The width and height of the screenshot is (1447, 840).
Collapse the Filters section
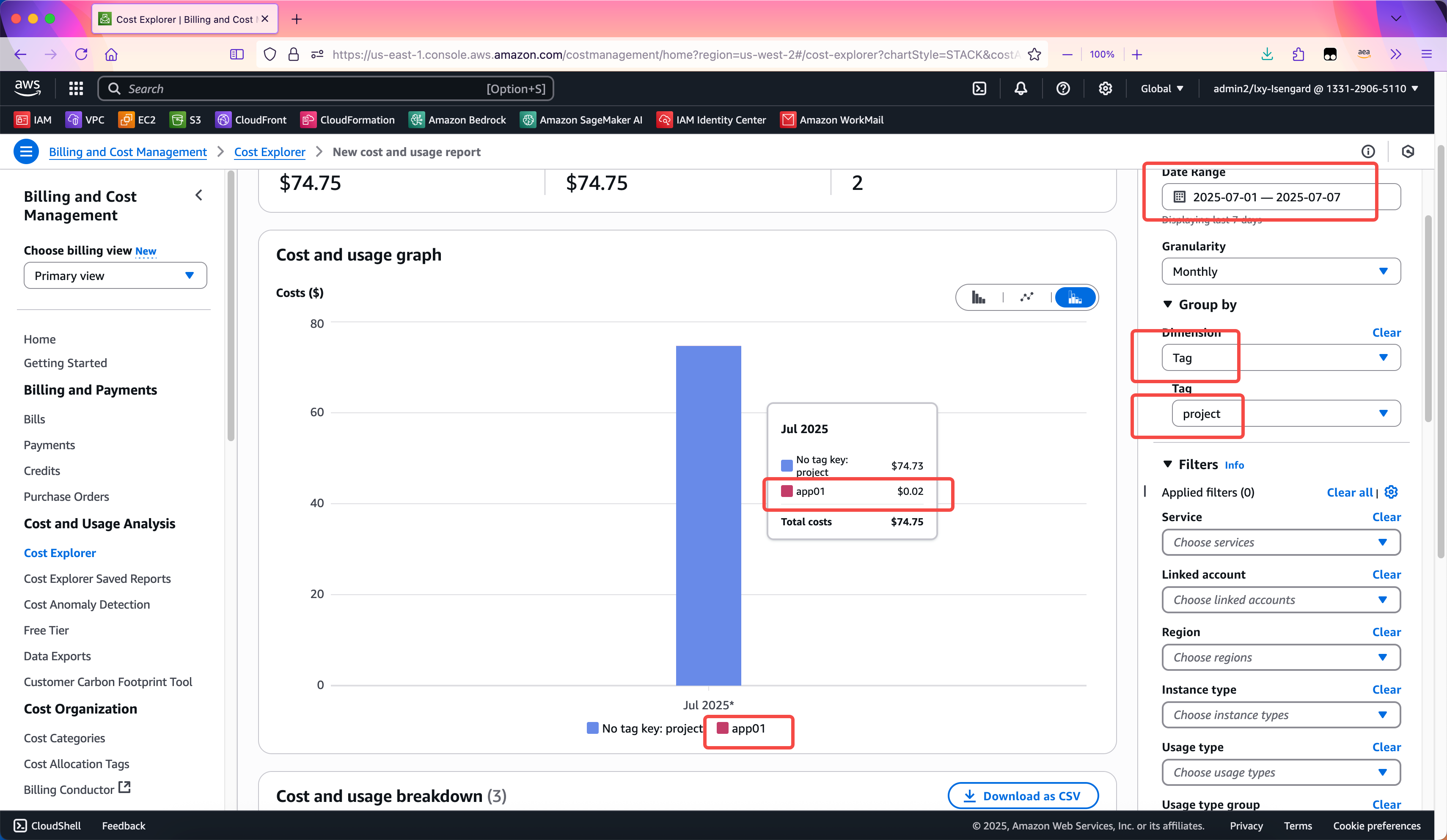click(x=1167, y=464)
